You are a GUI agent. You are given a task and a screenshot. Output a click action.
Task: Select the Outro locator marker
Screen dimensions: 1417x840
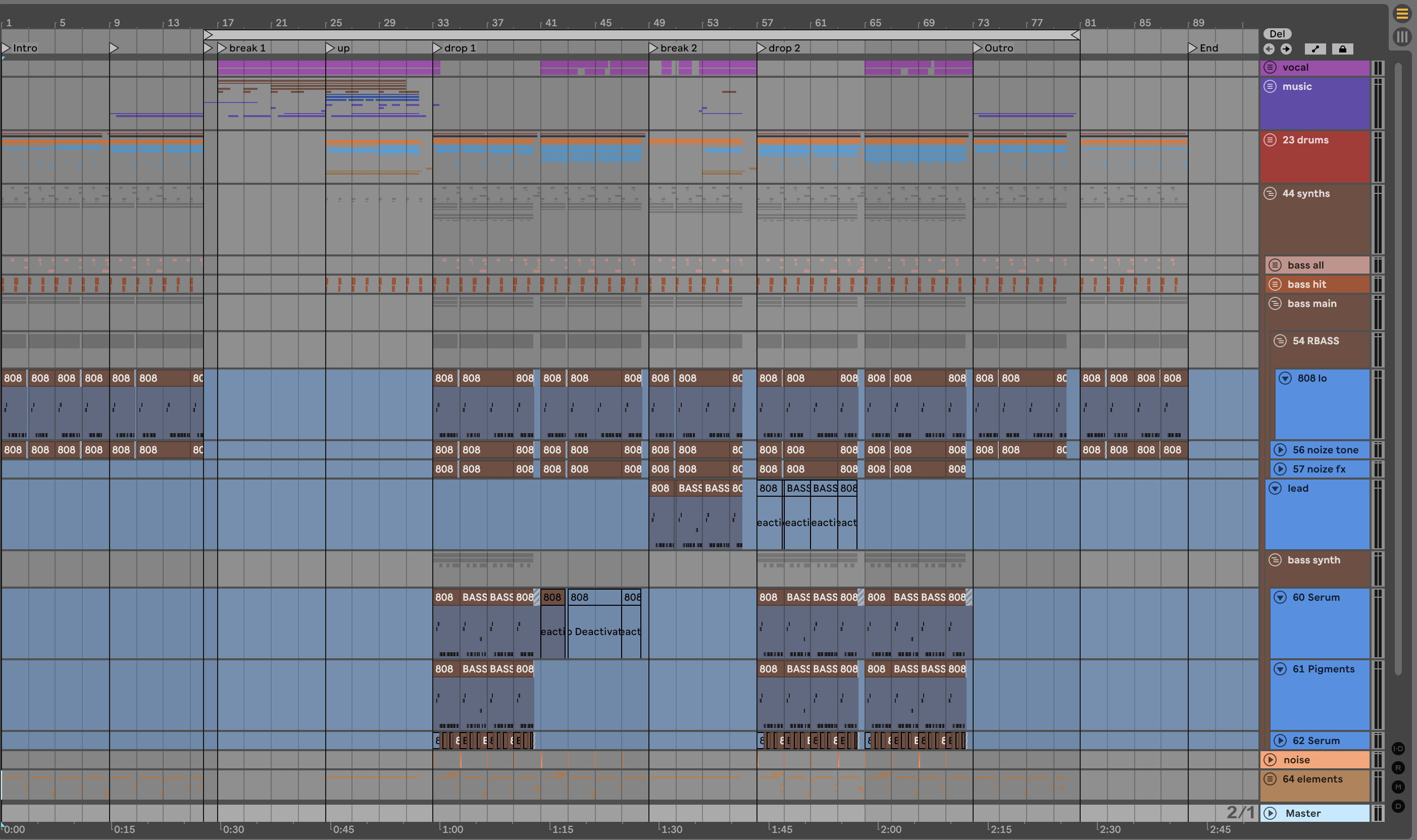click(977, 48)
